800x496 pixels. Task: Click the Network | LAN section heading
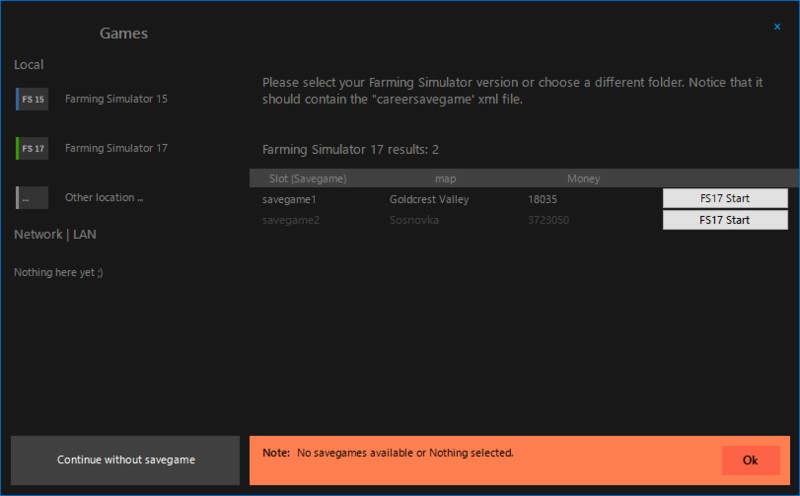click(x=55, y=234)
